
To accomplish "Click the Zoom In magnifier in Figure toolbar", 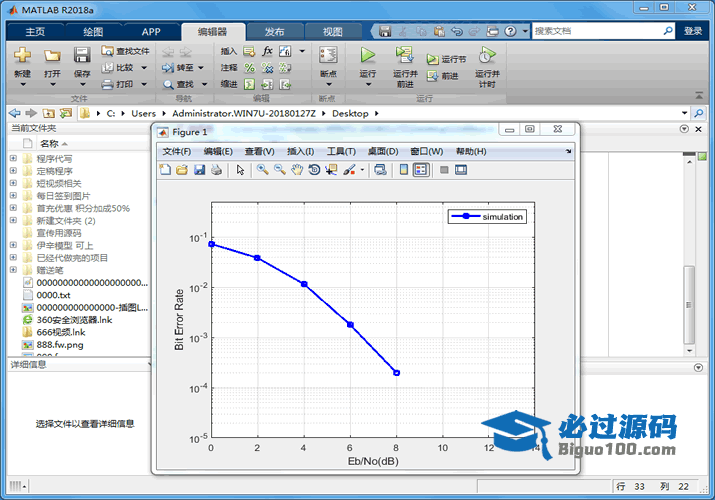I will pyautogui.click(x=262, y=170).
